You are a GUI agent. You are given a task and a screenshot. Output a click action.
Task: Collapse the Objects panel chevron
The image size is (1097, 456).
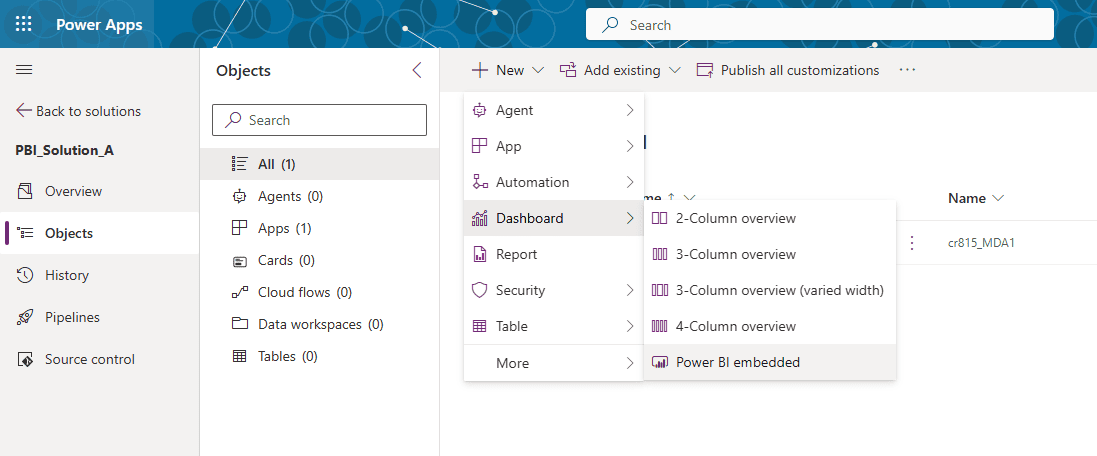click(x=417, y=70)
